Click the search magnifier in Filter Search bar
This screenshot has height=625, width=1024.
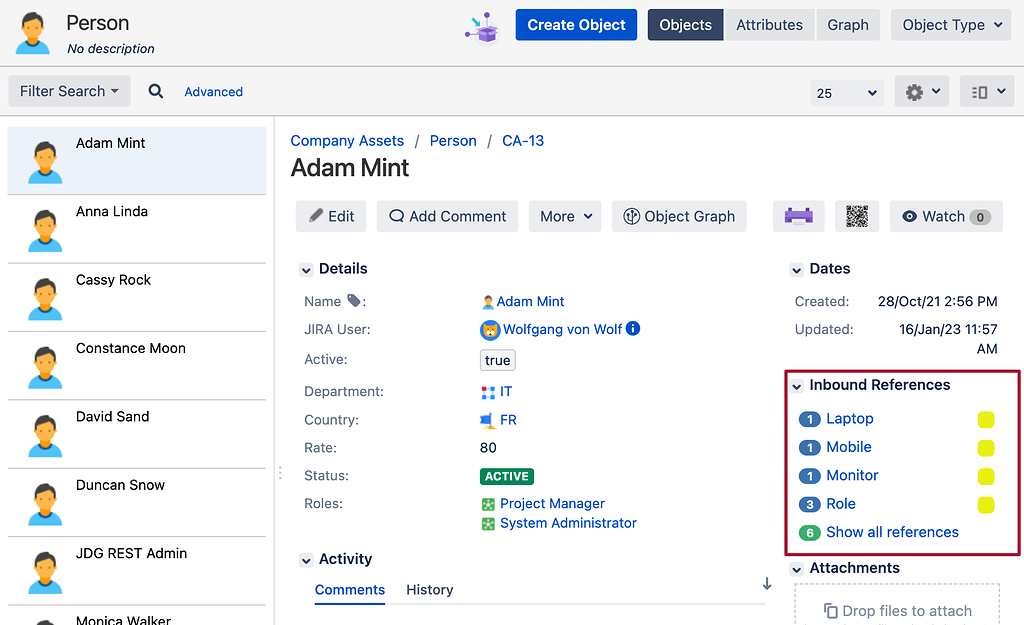tap(155, 91)
